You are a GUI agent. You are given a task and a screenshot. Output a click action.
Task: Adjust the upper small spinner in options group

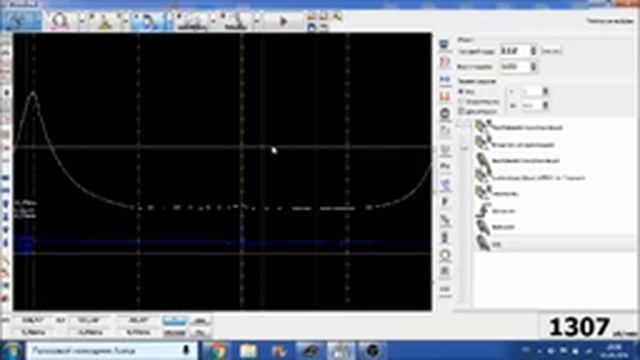tap(545, 92)
